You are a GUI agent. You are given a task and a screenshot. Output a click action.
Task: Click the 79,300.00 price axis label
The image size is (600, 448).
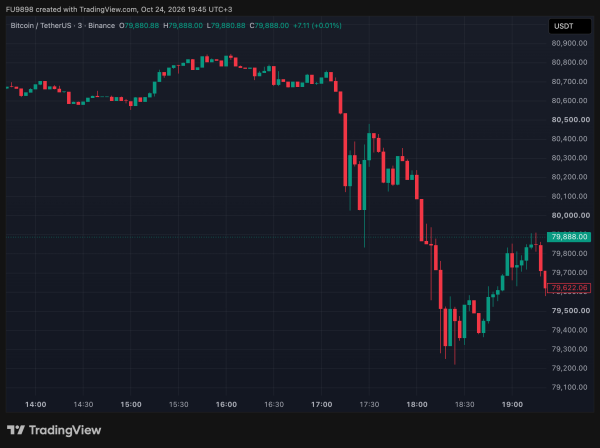(569, 349)
